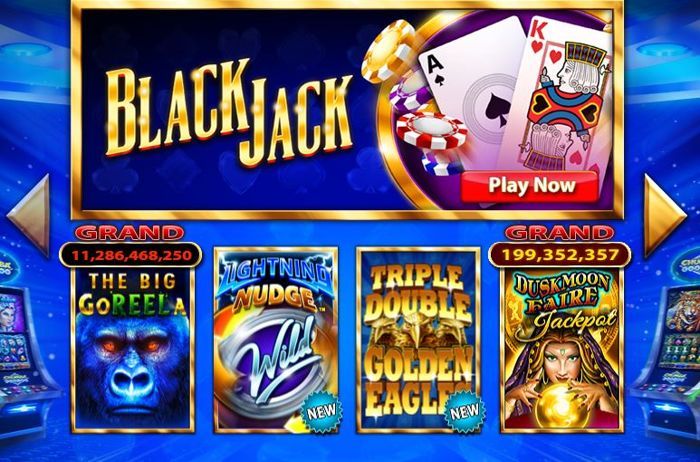Click the 11,286,468,250 grand jackpot counter
700x462 pixels.
coord(131,255)
